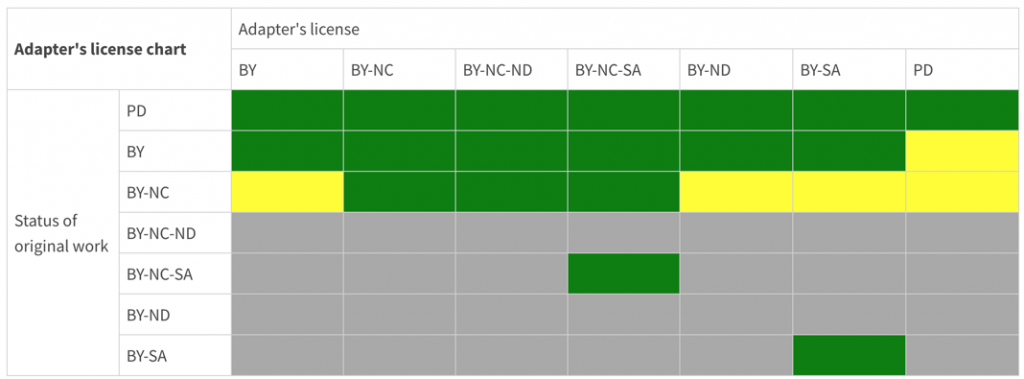
Task: Click the "Status of original work" cell
Action: pyautogui.click(x=63, y=233)
